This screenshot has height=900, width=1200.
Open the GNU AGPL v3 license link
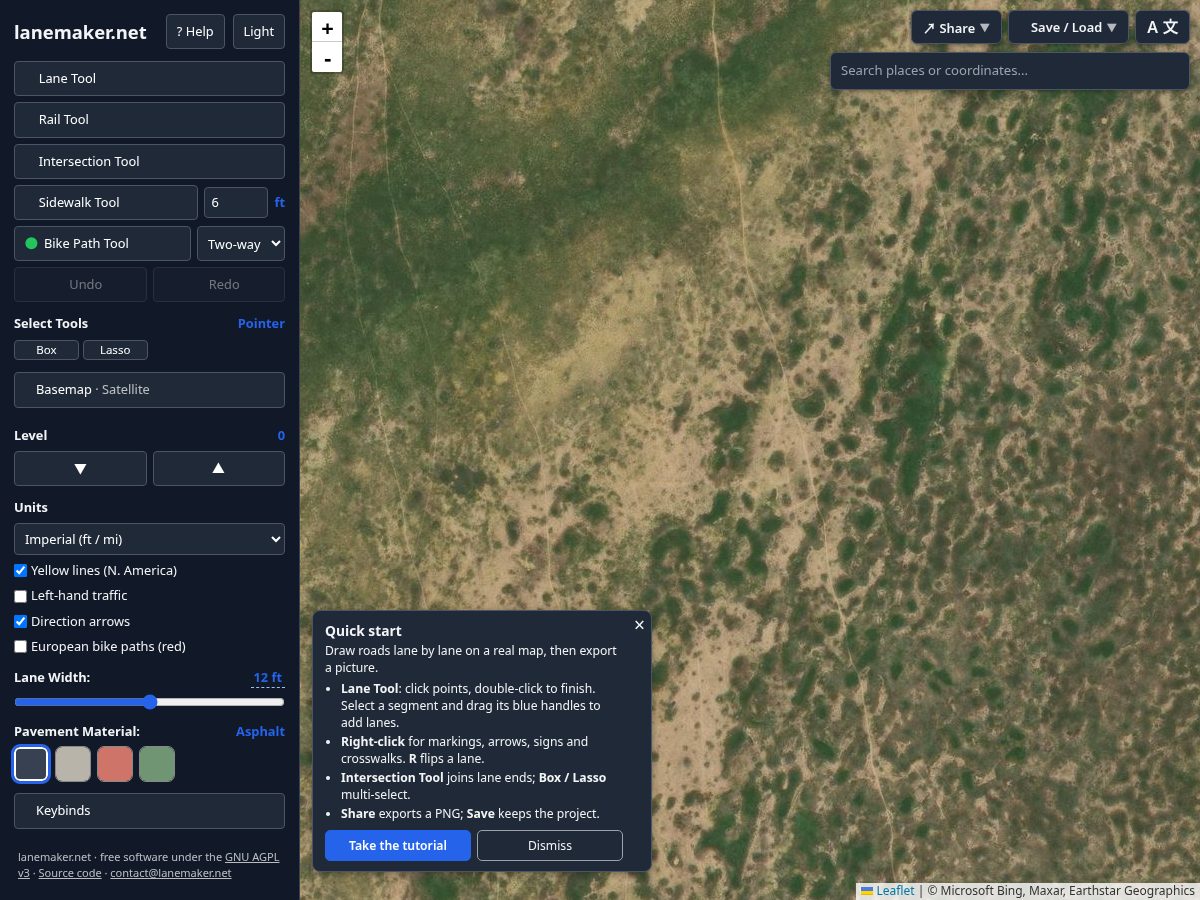point(252,857)
